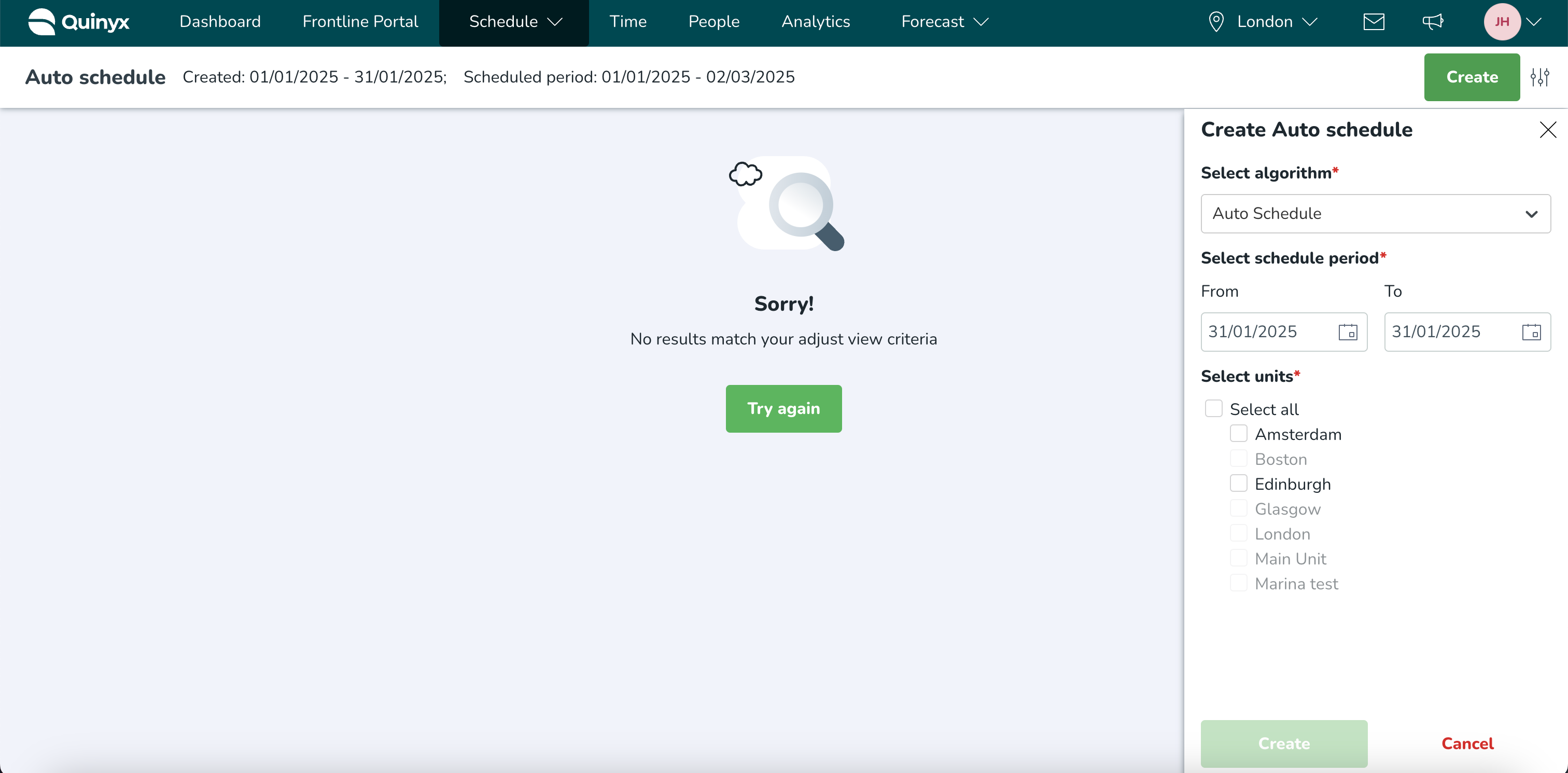Open the announcements megaphone icon
This screenshot has height=773, width=1568.
(x=1433, y=22)
